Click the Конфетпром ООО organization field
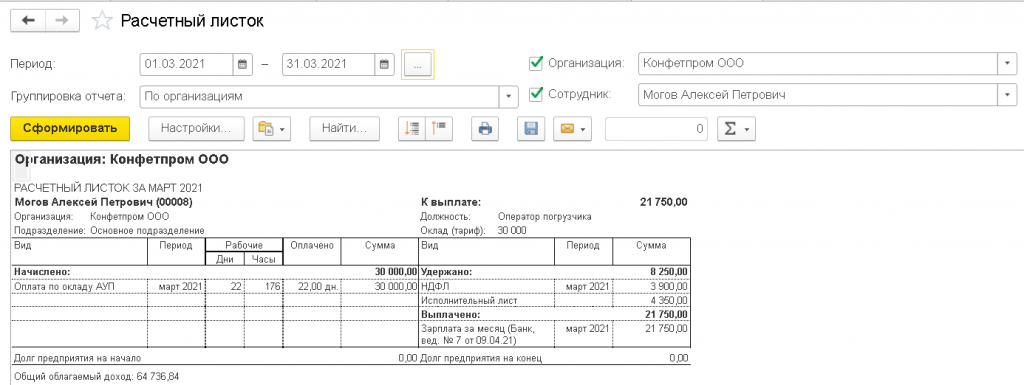Viewport: 1024px width, 385px height. (x=818, y=63)
